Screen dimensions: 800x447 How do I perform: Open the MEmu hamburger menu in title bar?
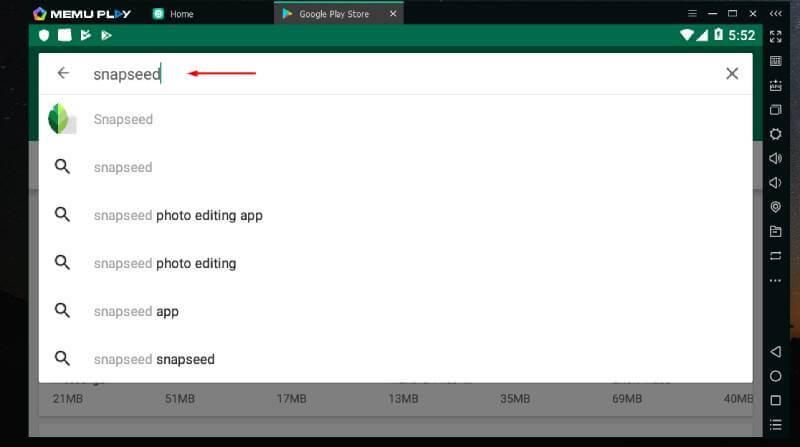692,13
